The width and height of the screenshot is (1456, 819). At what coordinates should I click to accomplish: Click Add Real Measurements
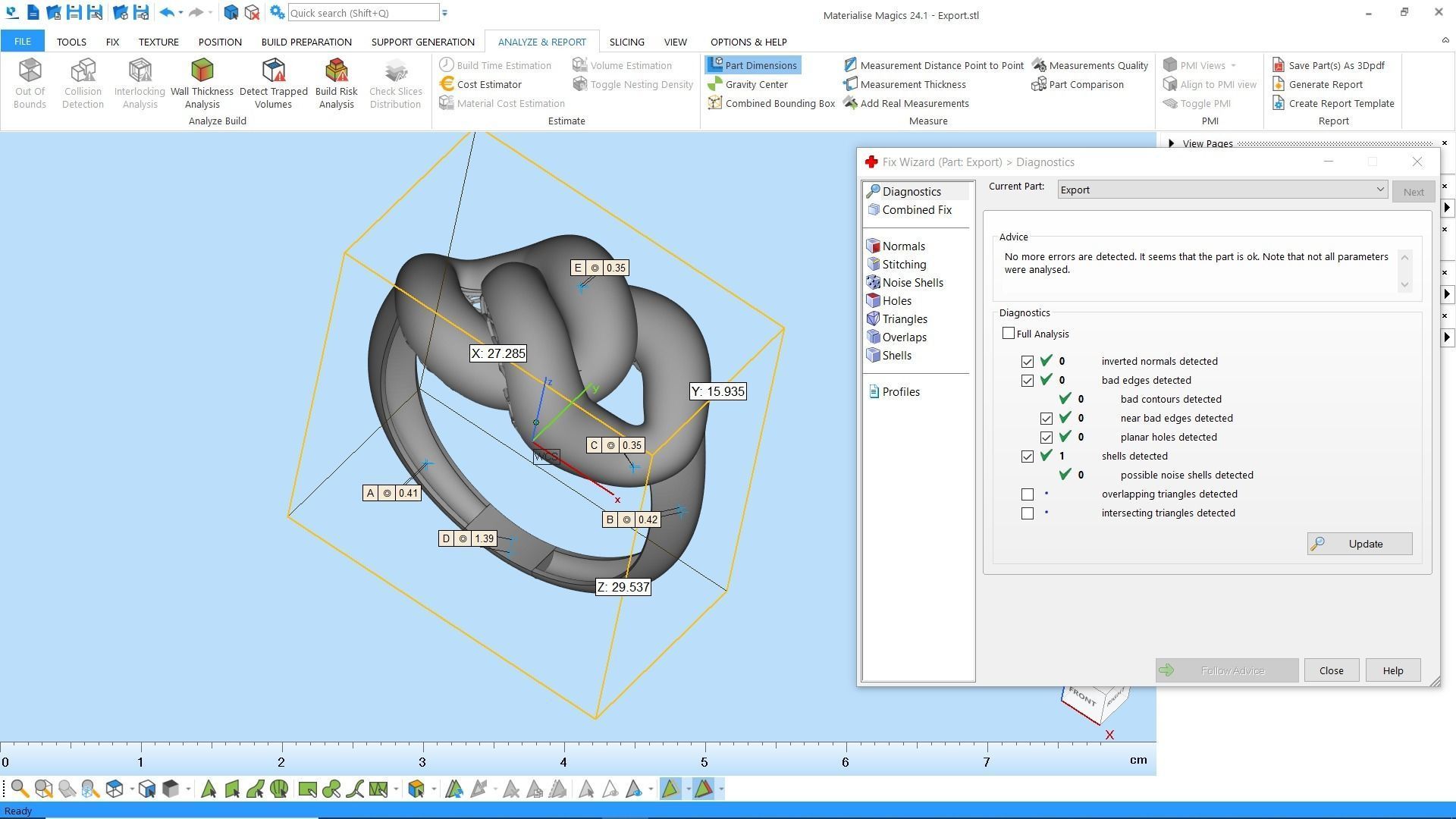pos(906,103)
